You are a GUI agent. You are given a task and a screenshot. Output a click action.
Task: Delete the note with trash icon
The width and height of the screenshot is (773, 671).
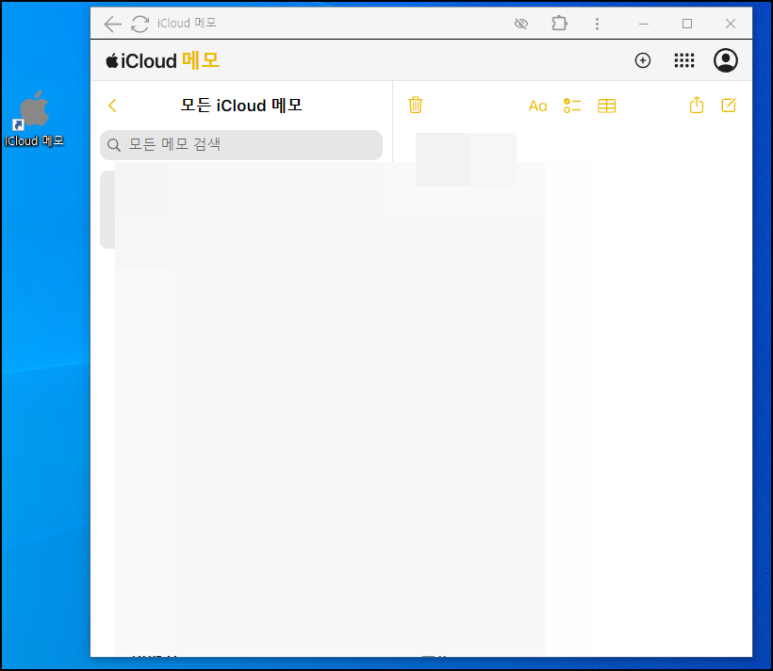point(416,105)
